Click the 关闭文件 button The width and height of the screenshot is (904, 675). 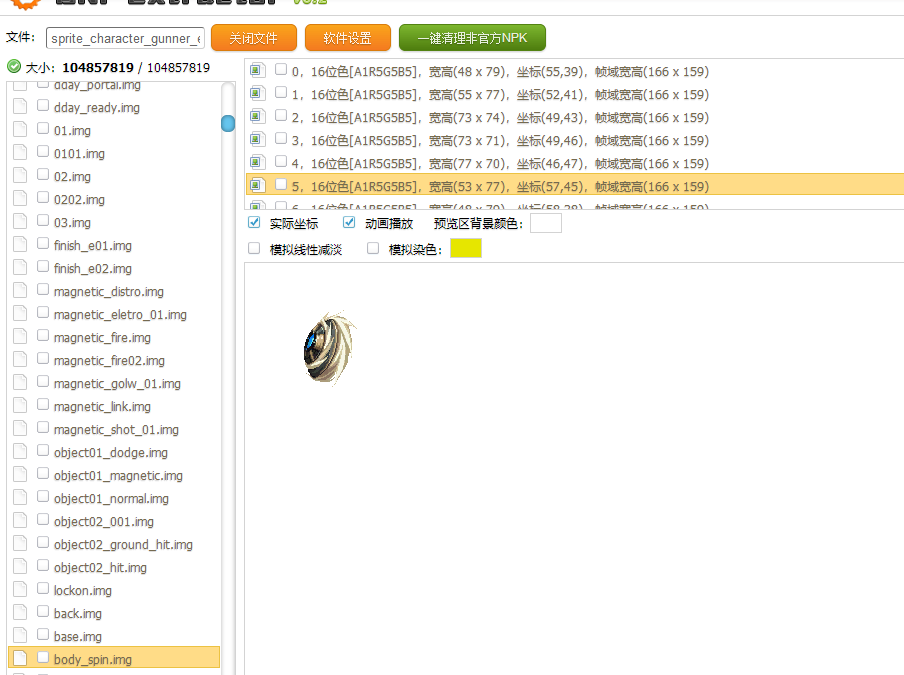click(253, 38)
